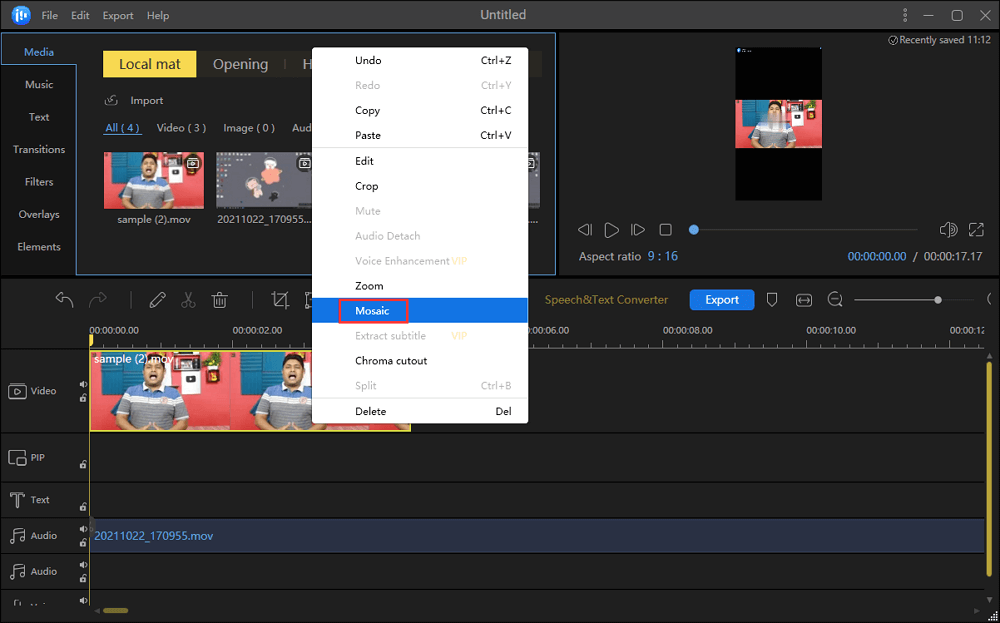Open the Speech&Text Converter link
Viewport: 1000px width, 623px height.
[606, 300]
